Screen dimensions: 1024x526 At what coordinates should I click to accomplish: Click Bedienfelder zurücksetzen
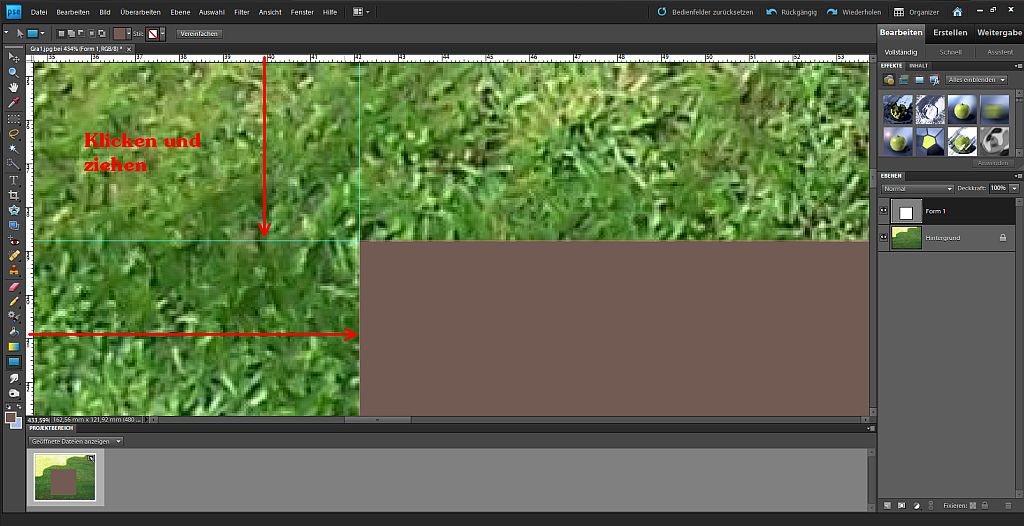705,12
